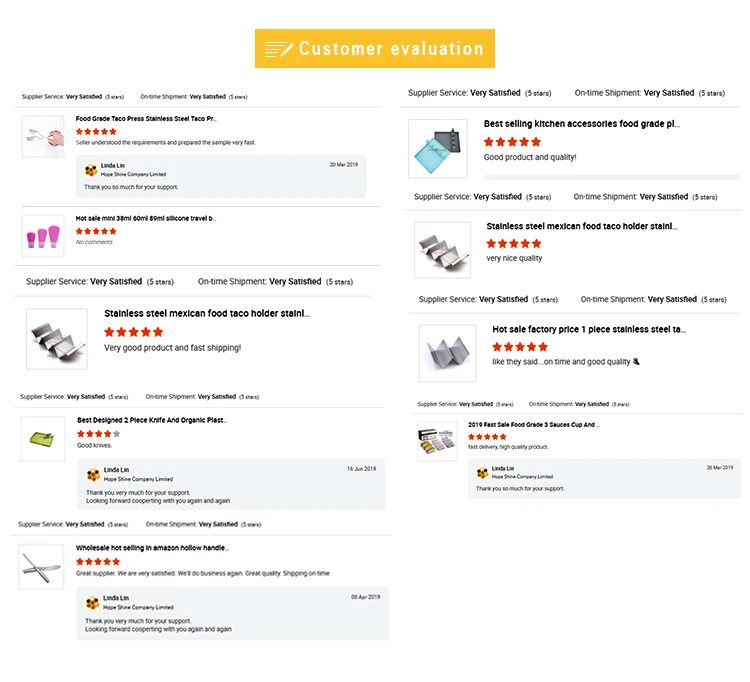Screen dimensions: 750x682
Task: Click Linda Lin avatar dated 16 Jun 2019
Action: (93, 474)
